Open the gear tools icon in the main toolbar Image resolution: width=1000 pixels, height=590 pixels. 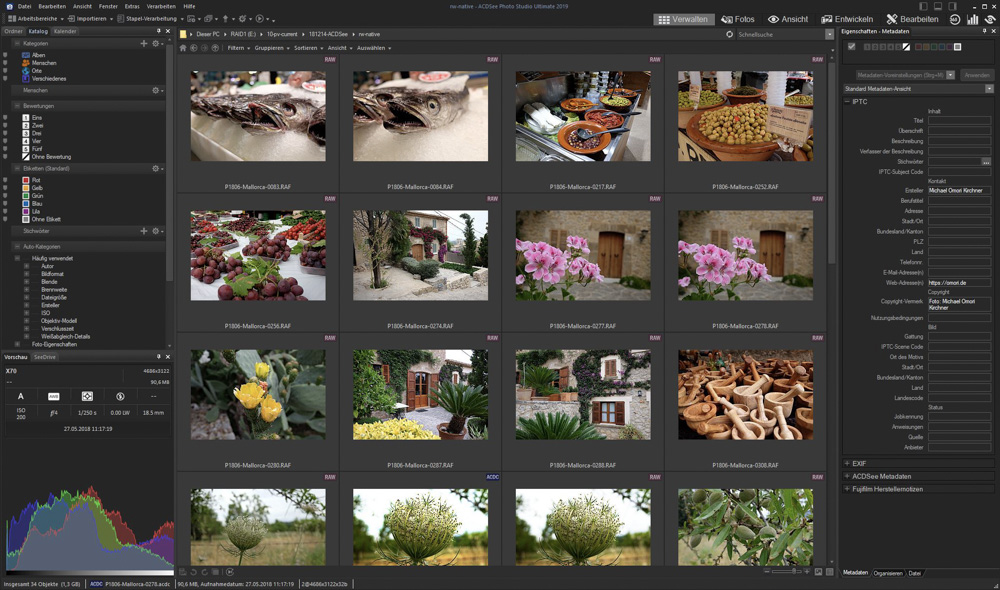[x=243, y=19]
